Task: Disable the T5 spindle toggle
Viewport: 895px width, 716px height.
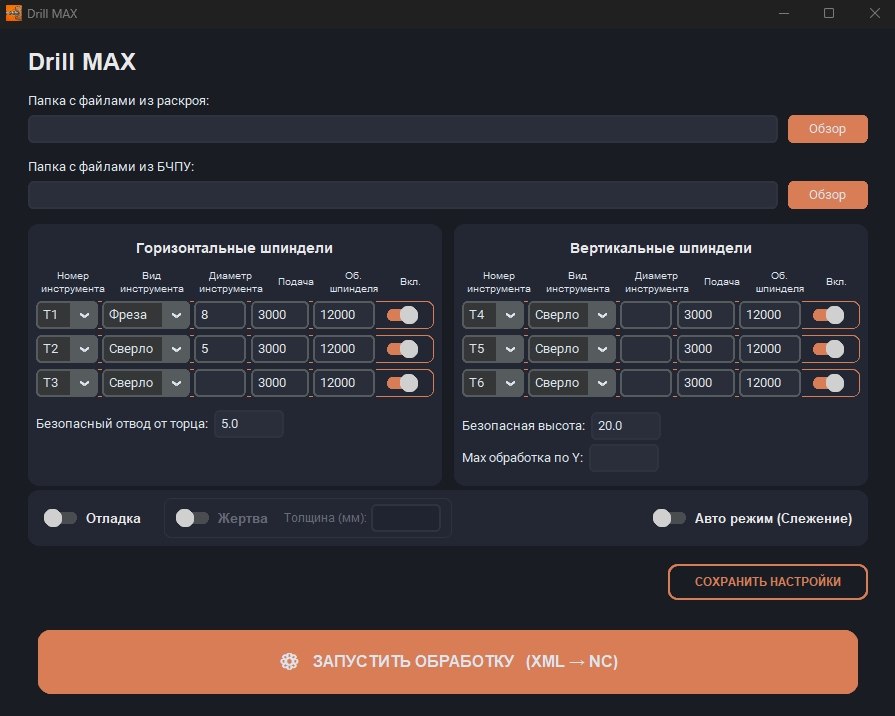Action: tap(828, 349)
